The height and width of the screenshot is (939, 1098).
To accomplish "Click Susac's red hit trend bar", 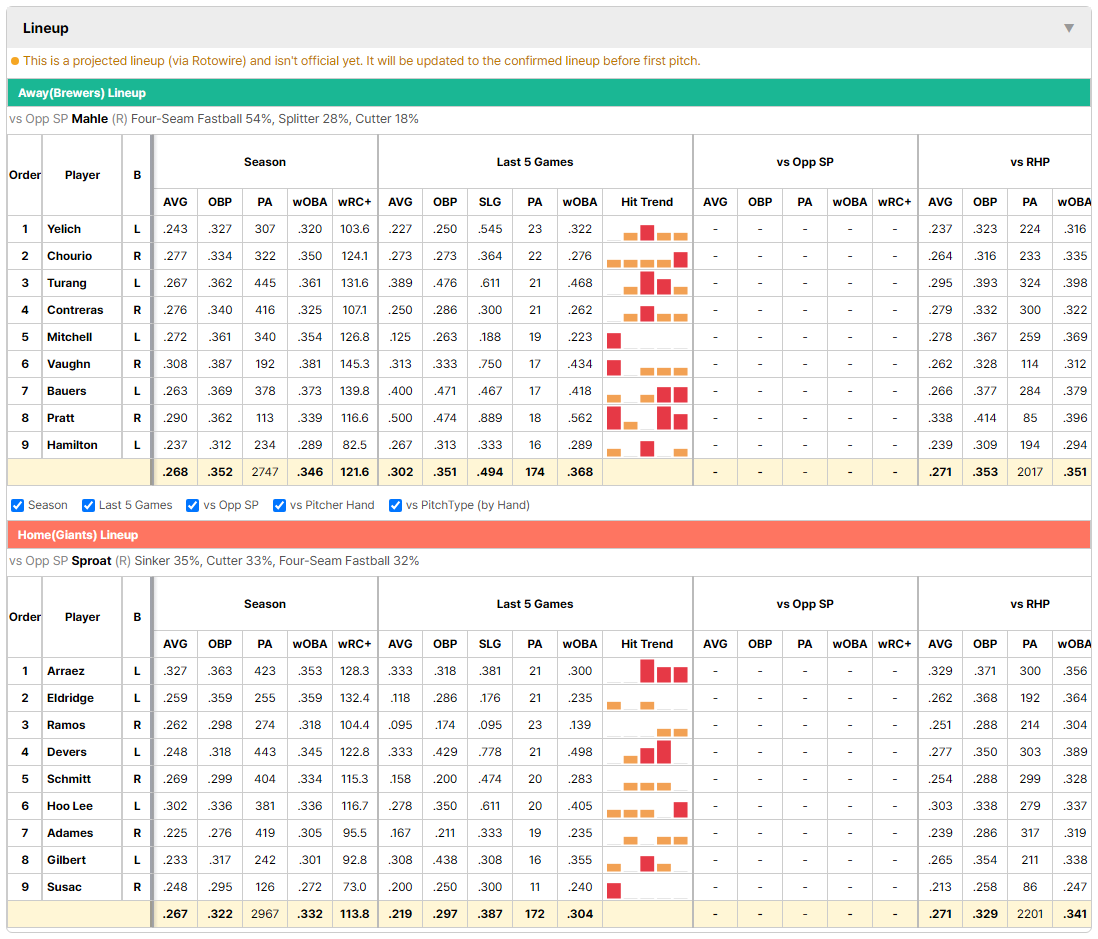I will pyautogui.click(x=614, y=891).
